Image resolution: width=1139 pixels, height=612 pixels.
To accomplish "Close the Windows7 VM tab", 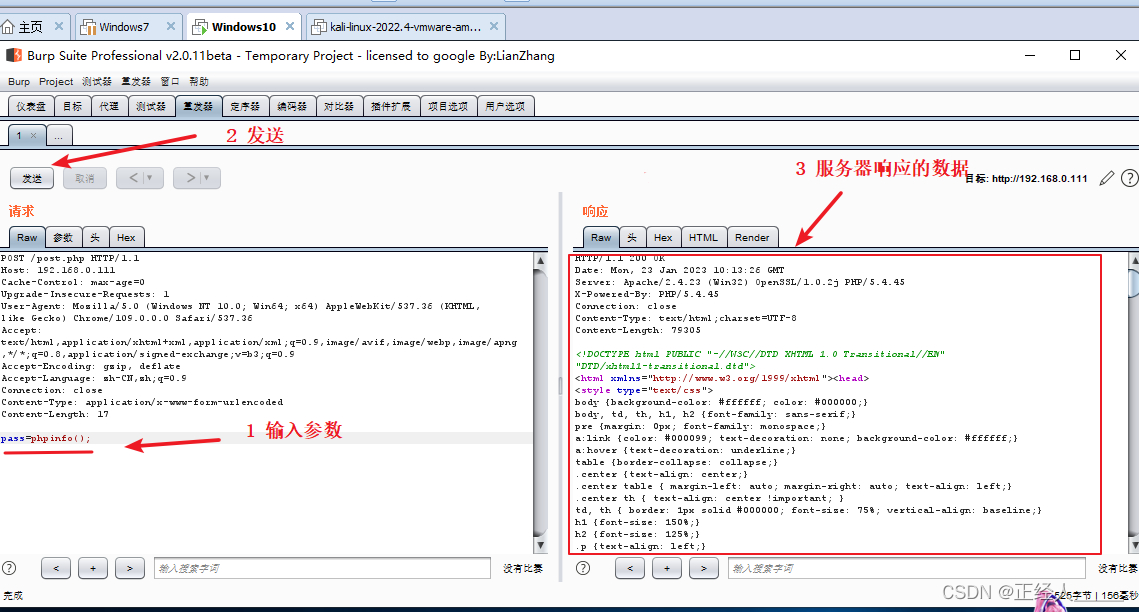I will coord(171,26).
